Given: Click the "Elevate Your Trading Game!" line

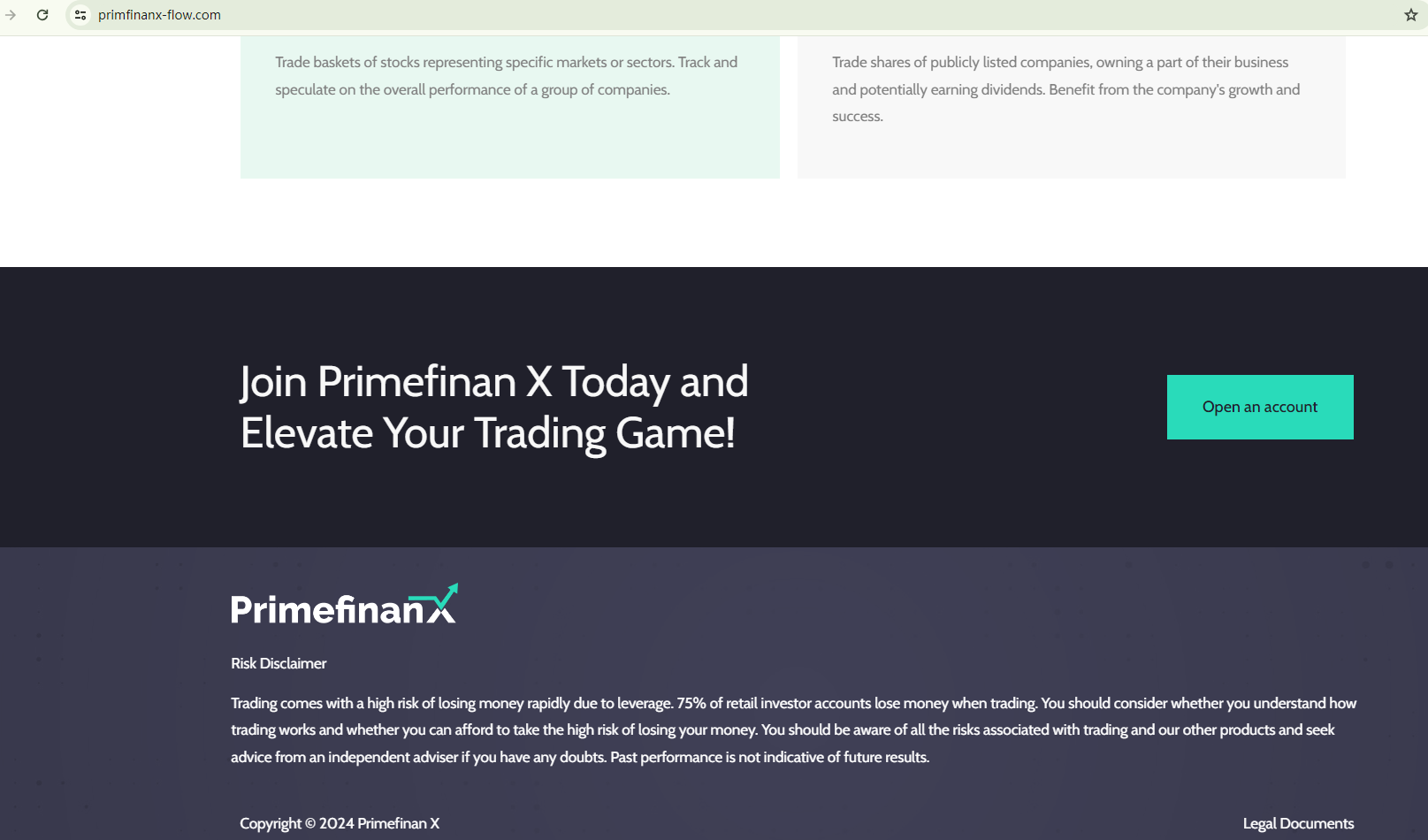Looking at the screenshot, I should point(488,433).
